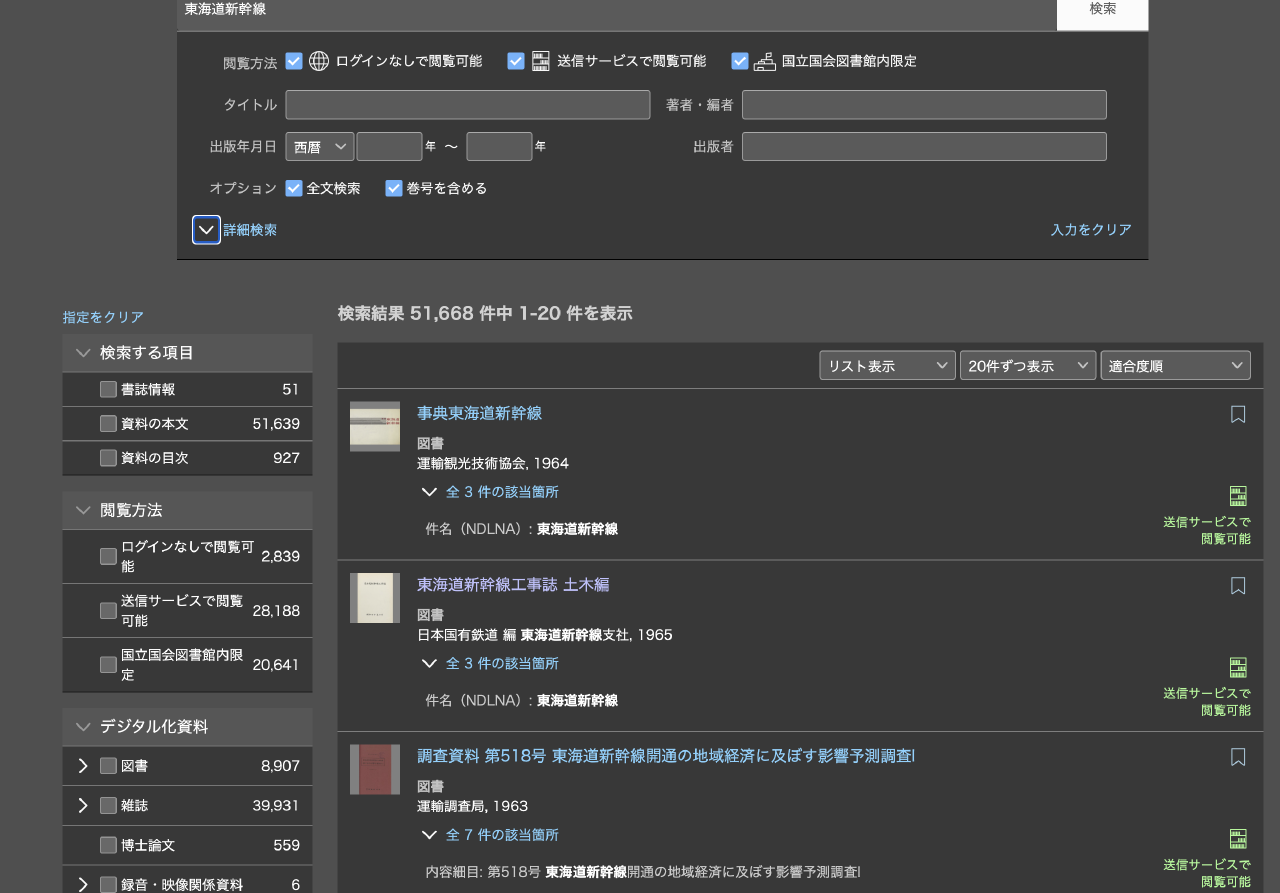Toggle the 詳細検索 chevron button

tap(206, 230)
